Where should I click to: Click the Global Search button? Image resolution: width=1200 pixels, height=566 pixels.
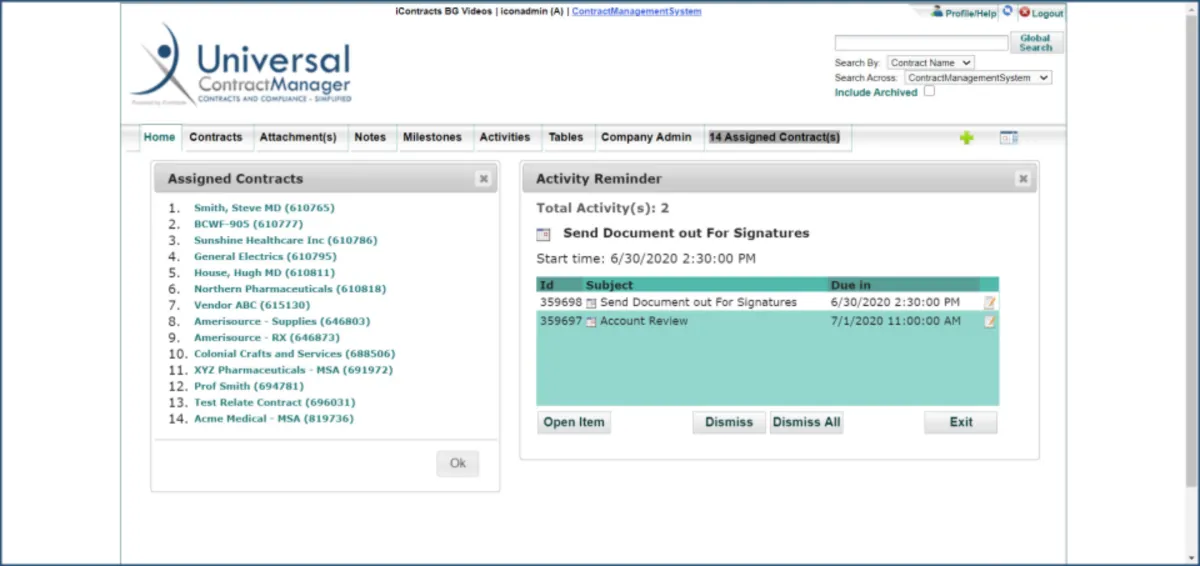coord(1036,43)
